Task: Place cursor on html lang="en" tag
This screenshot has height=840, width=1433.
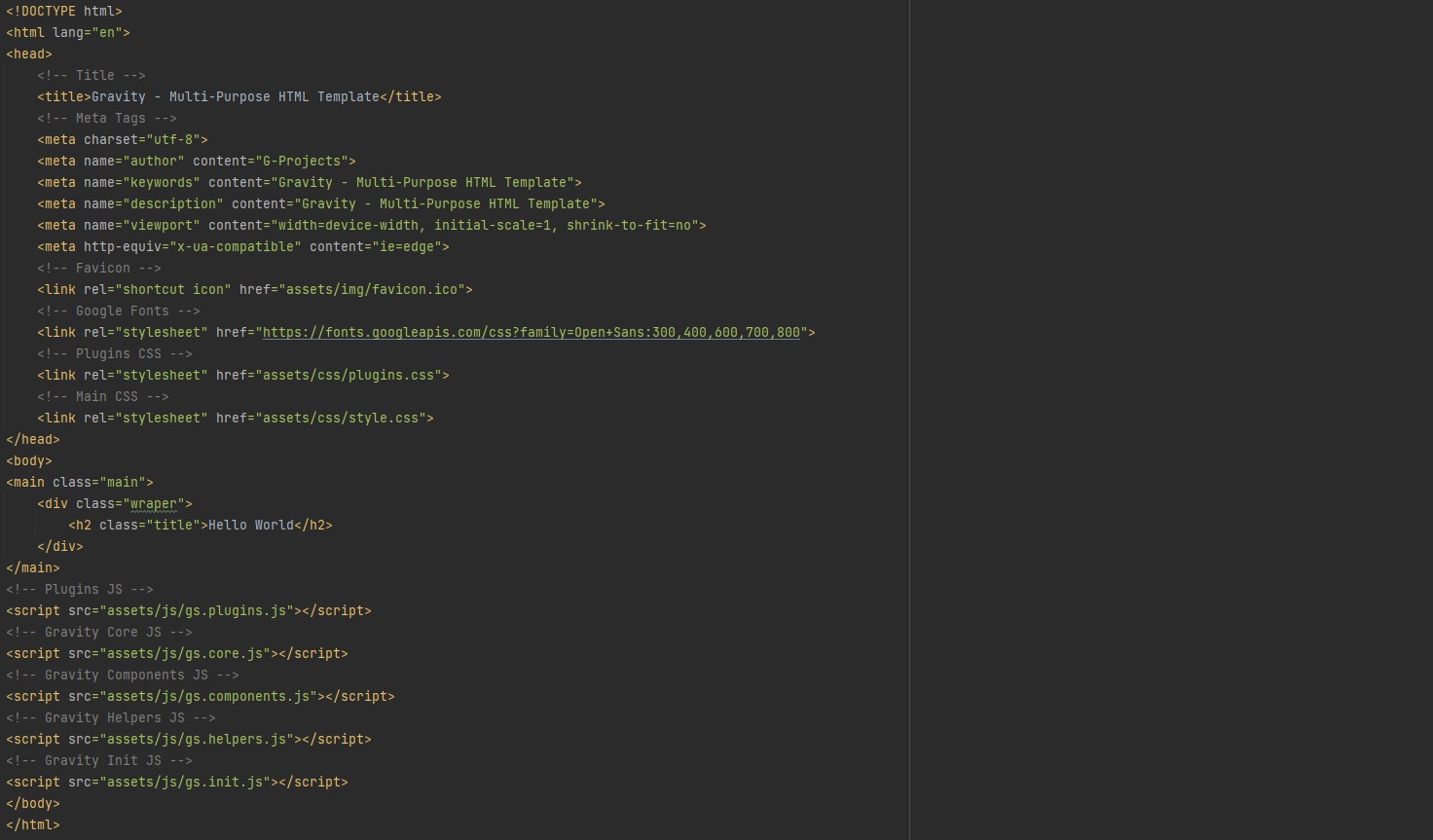Action: (x=68, y=33)
